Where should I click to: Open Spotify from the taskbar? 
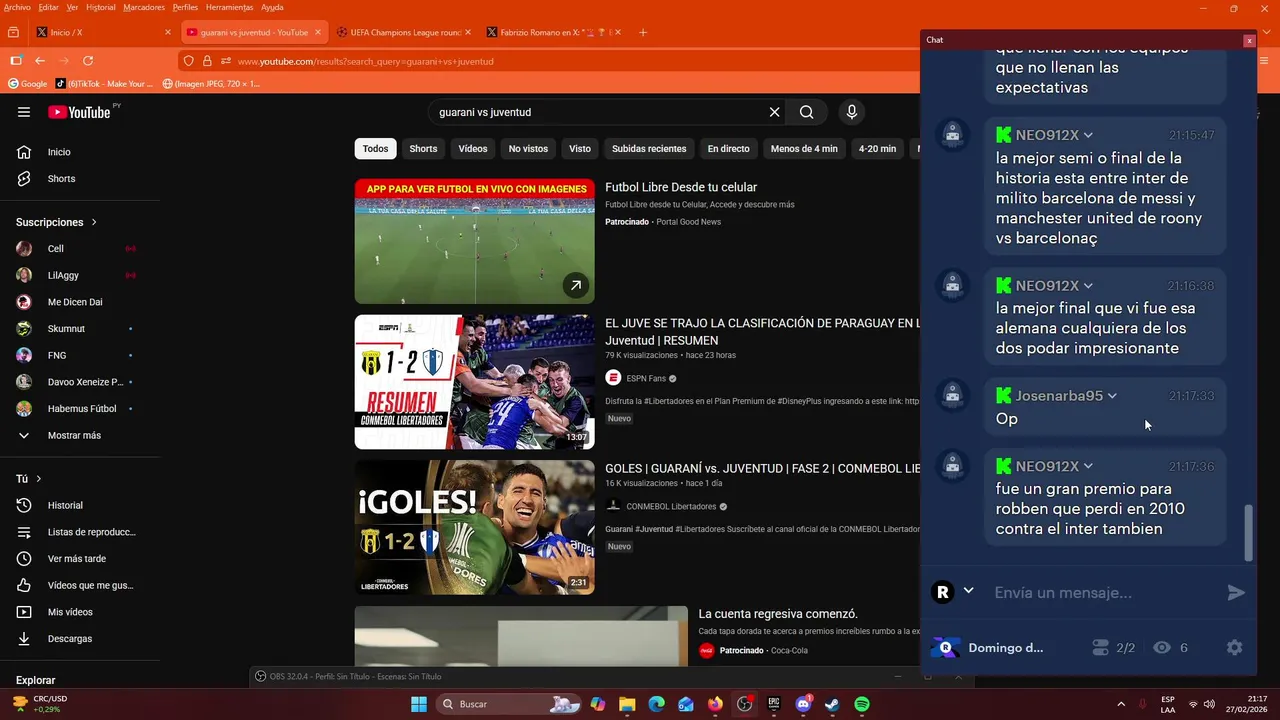tap(862, 704)
